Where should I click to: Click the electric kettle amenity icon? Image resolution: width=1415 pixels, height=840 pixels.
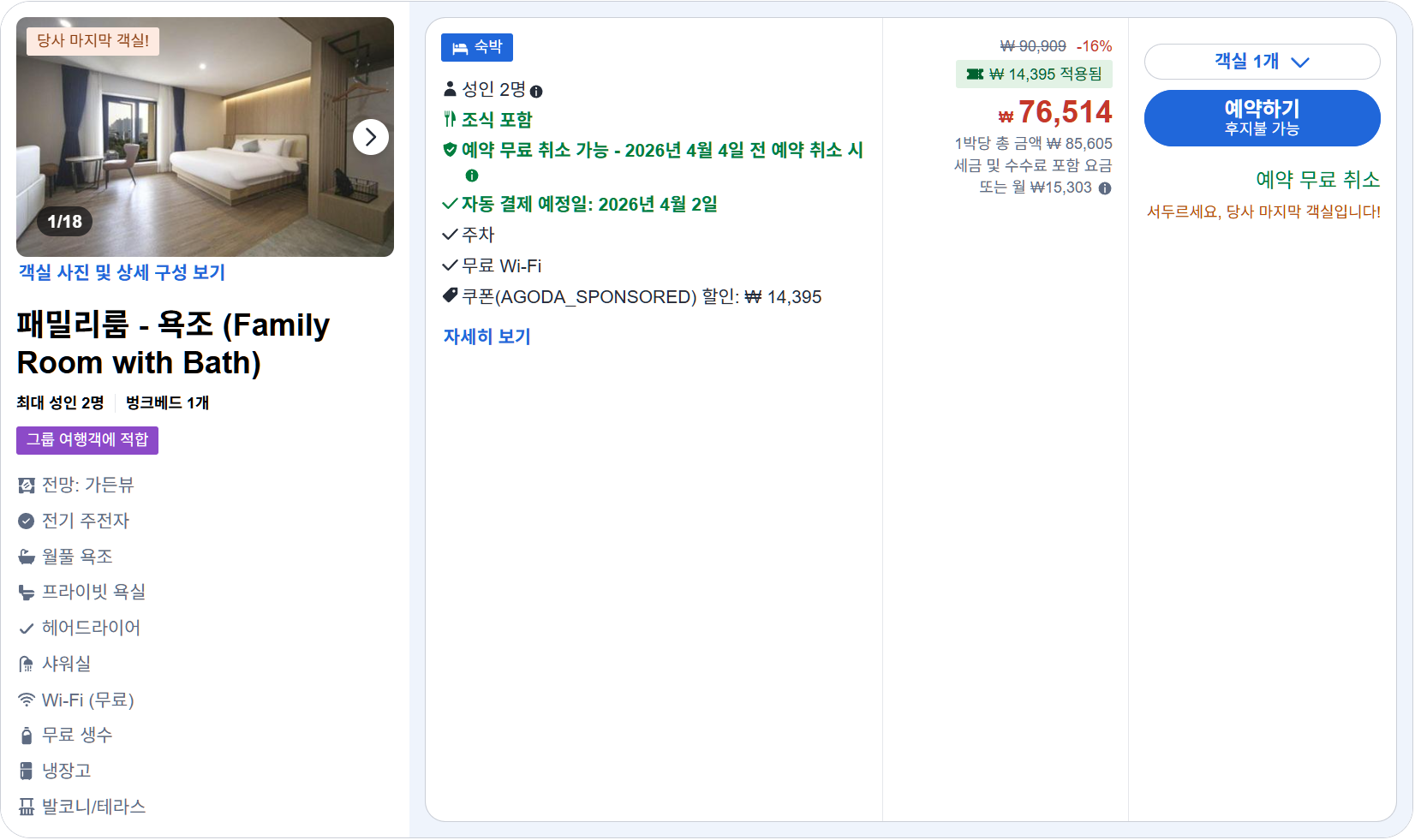tap(26, 521)
